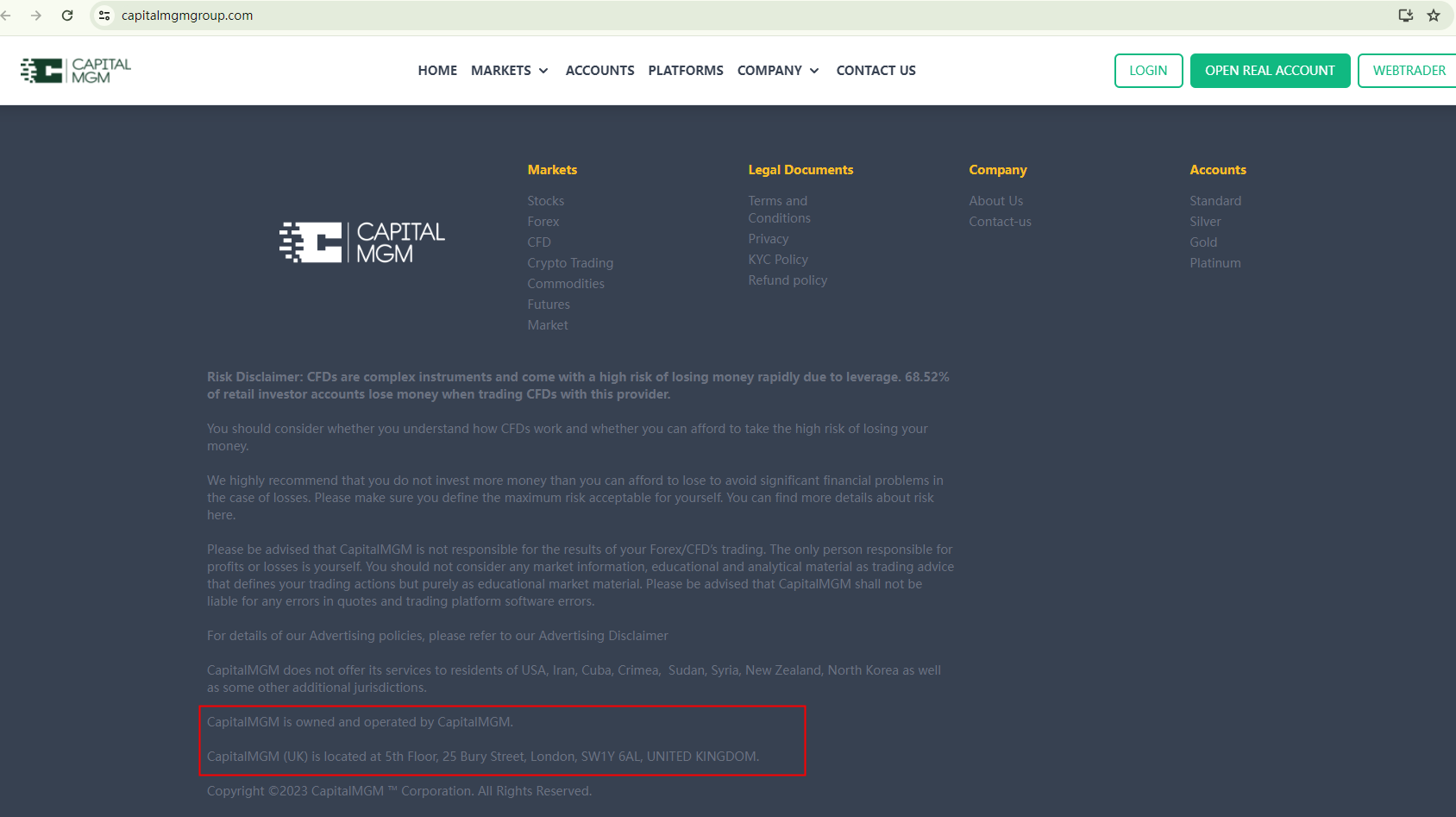Click the Company footer heading
Viewport: 1456px width, 817px height.
coord(998,170)
